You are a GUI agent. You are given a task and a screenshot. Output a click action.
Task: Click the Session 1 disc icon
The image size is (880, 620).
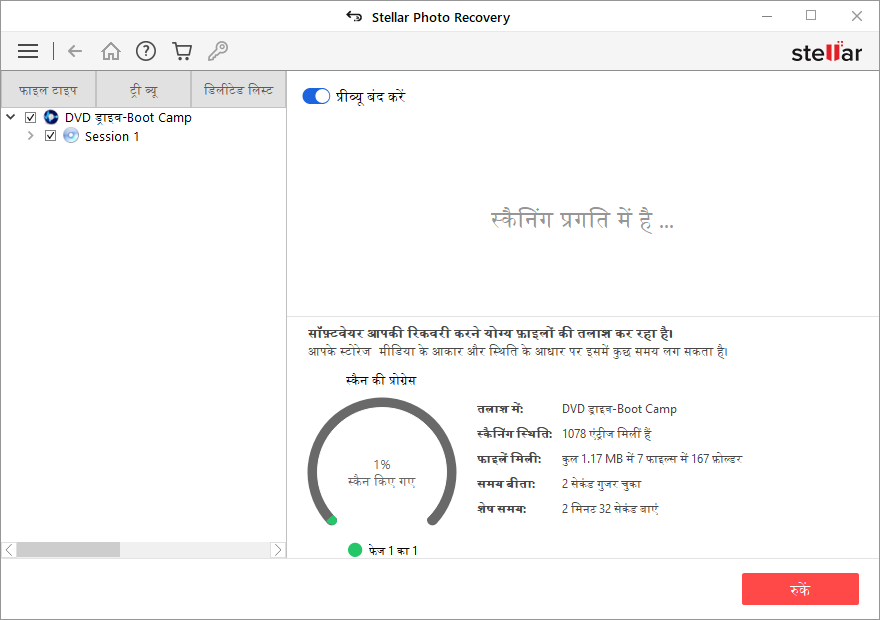(x=71, y=136)
